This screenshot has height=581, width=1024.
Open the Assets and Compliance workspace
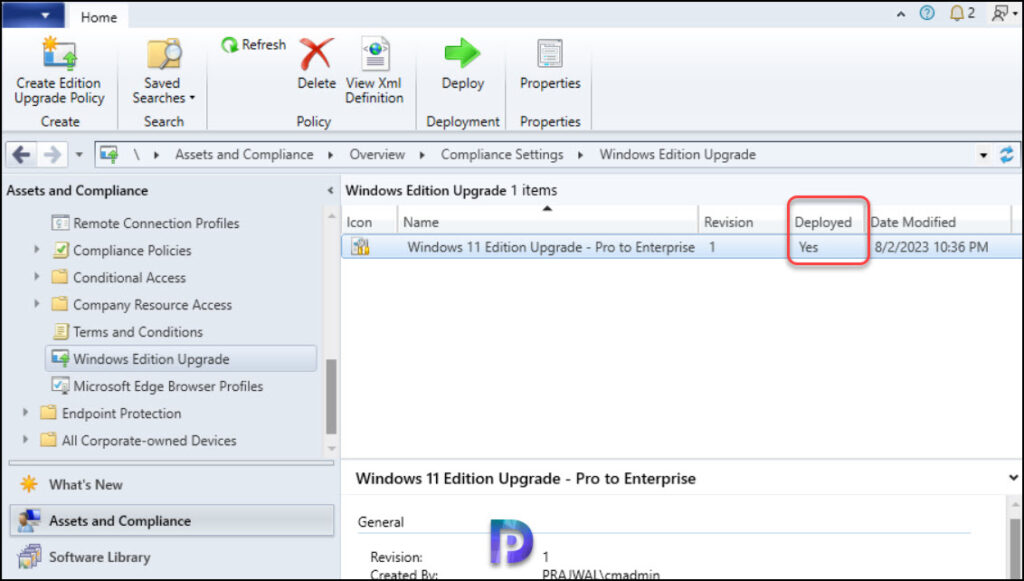172,521
